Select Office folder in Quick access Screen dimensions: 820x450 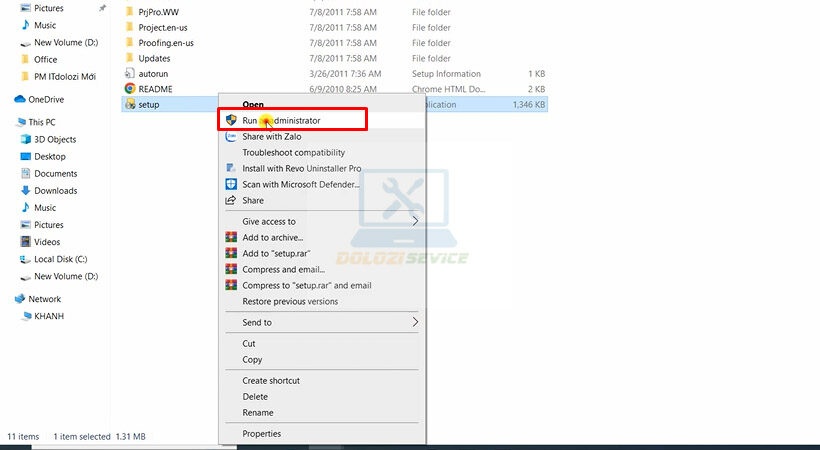tap(45, 59)
